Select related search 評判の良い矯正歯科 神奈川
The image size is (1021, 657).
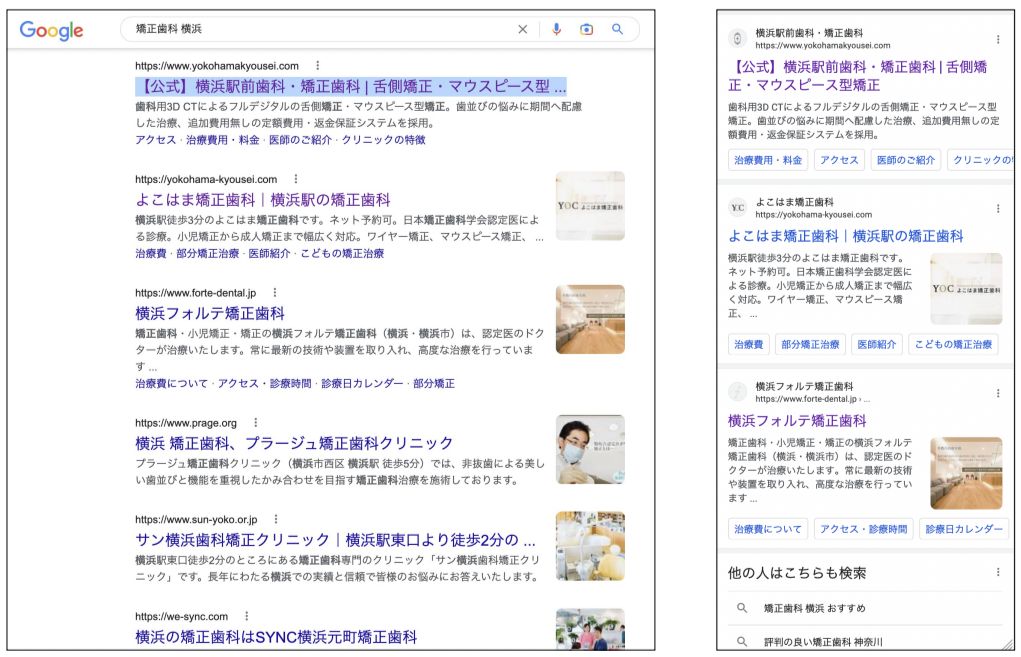[823, 642]
